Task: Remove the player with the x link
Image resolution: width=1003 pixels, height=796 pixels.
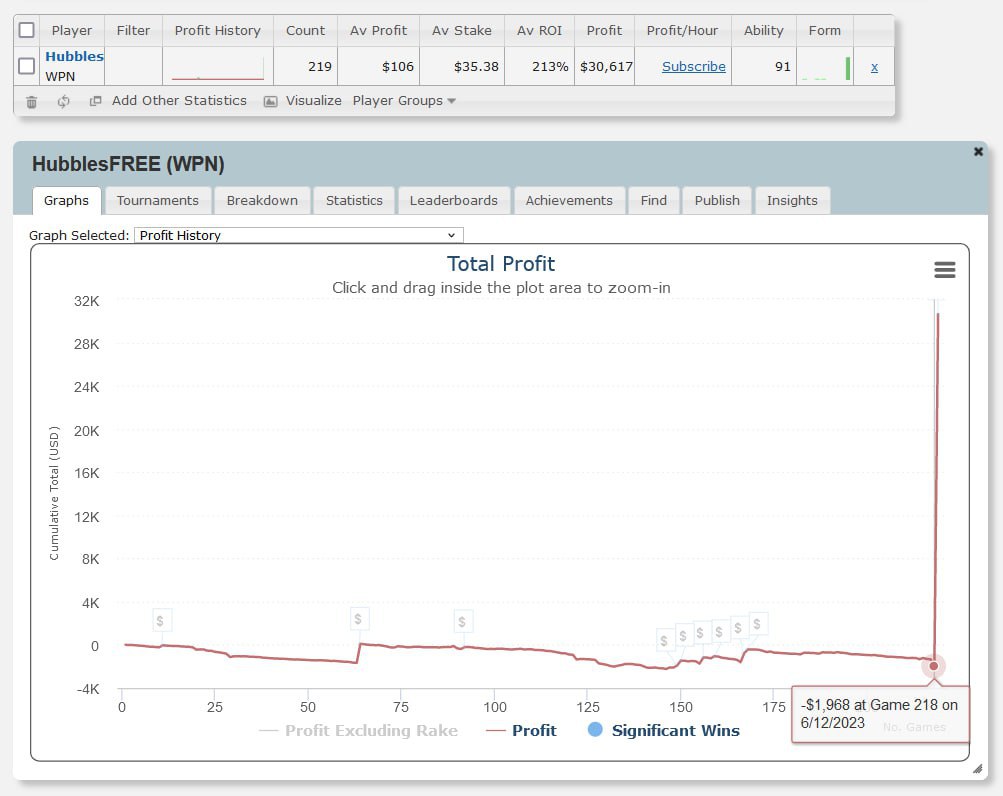Action: [x=874, y=67]
